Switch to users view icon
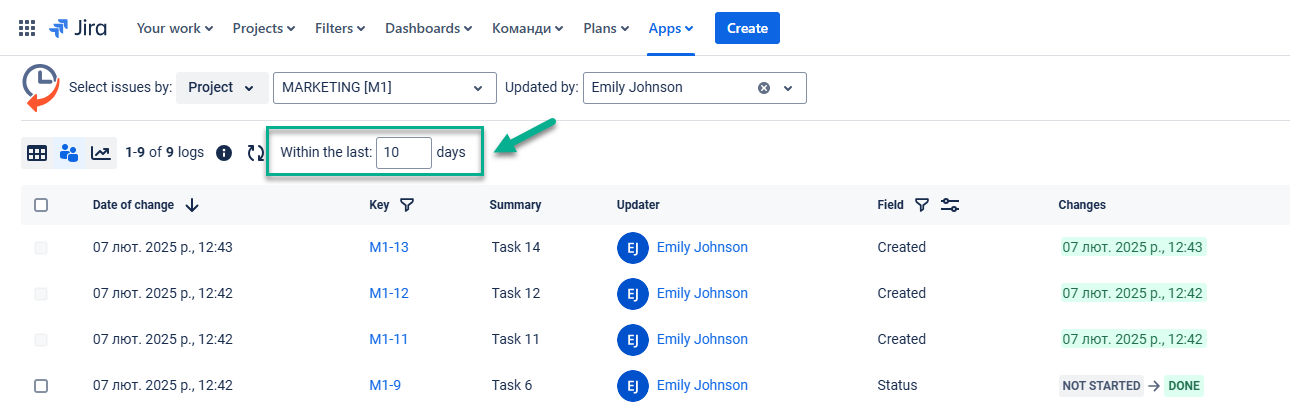The image size is (1290, 406). coord(69,153)
